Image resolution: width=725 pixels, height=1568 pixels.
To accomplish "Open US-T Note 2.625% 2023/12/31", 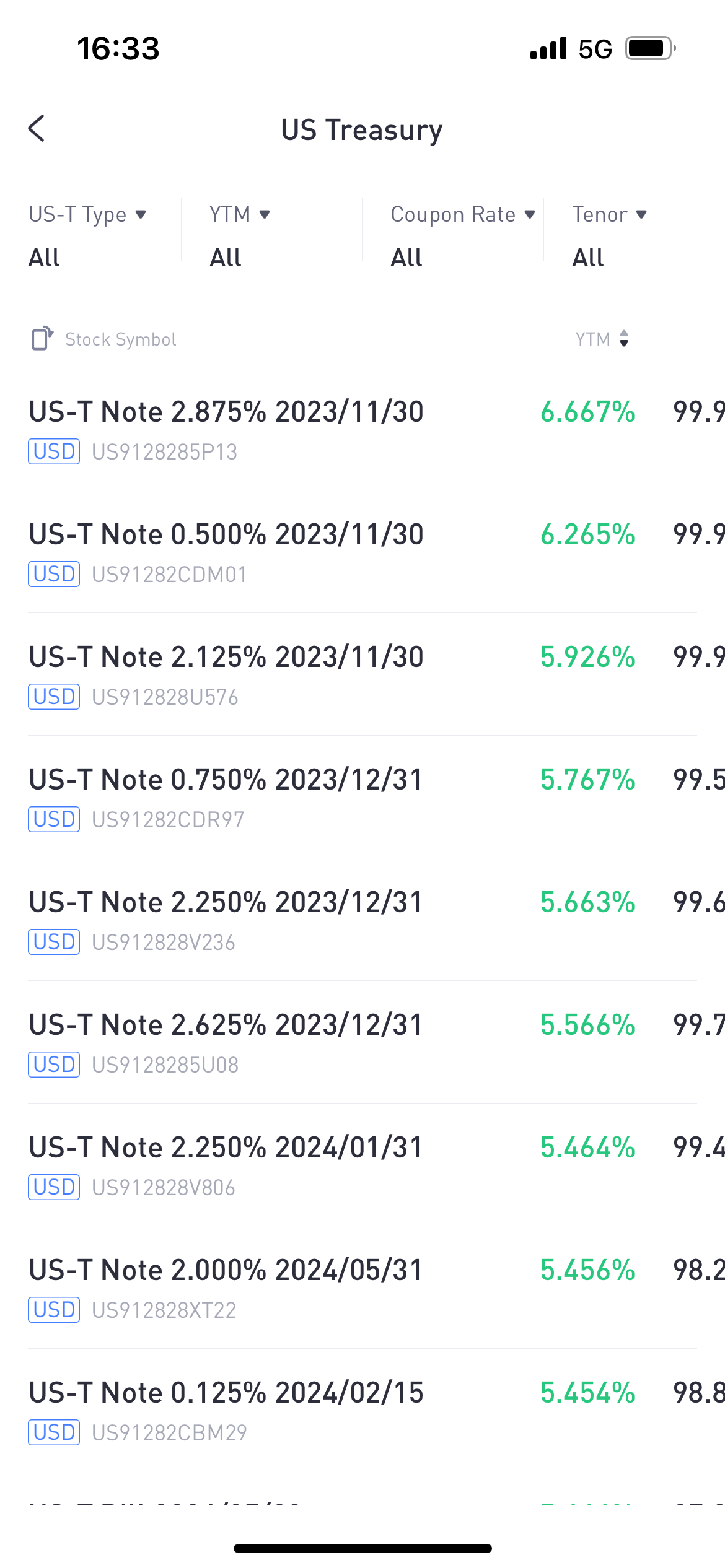I will coord(362,1043).
